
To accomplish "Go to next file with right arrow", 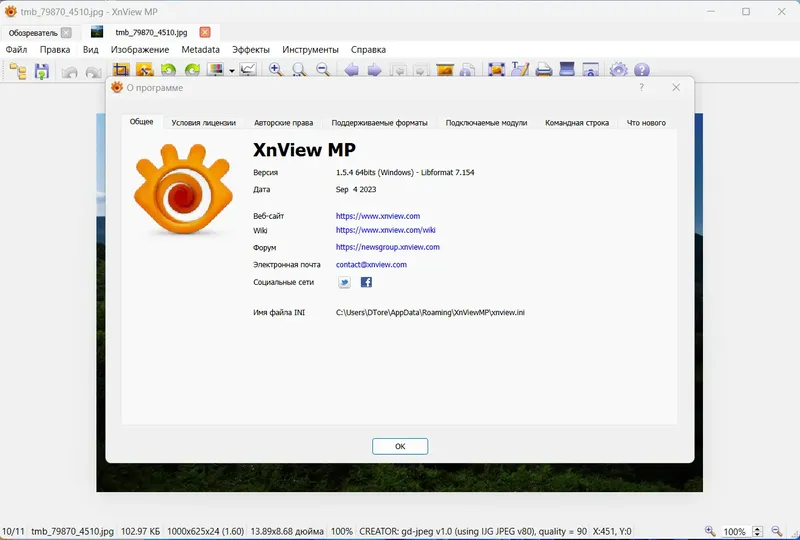I will pyautogui.click(x=374, y=70).
